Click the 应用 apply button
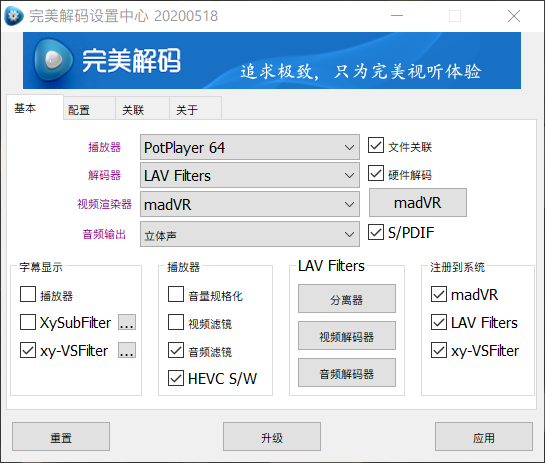545x463 pixels. coord(484,437)
